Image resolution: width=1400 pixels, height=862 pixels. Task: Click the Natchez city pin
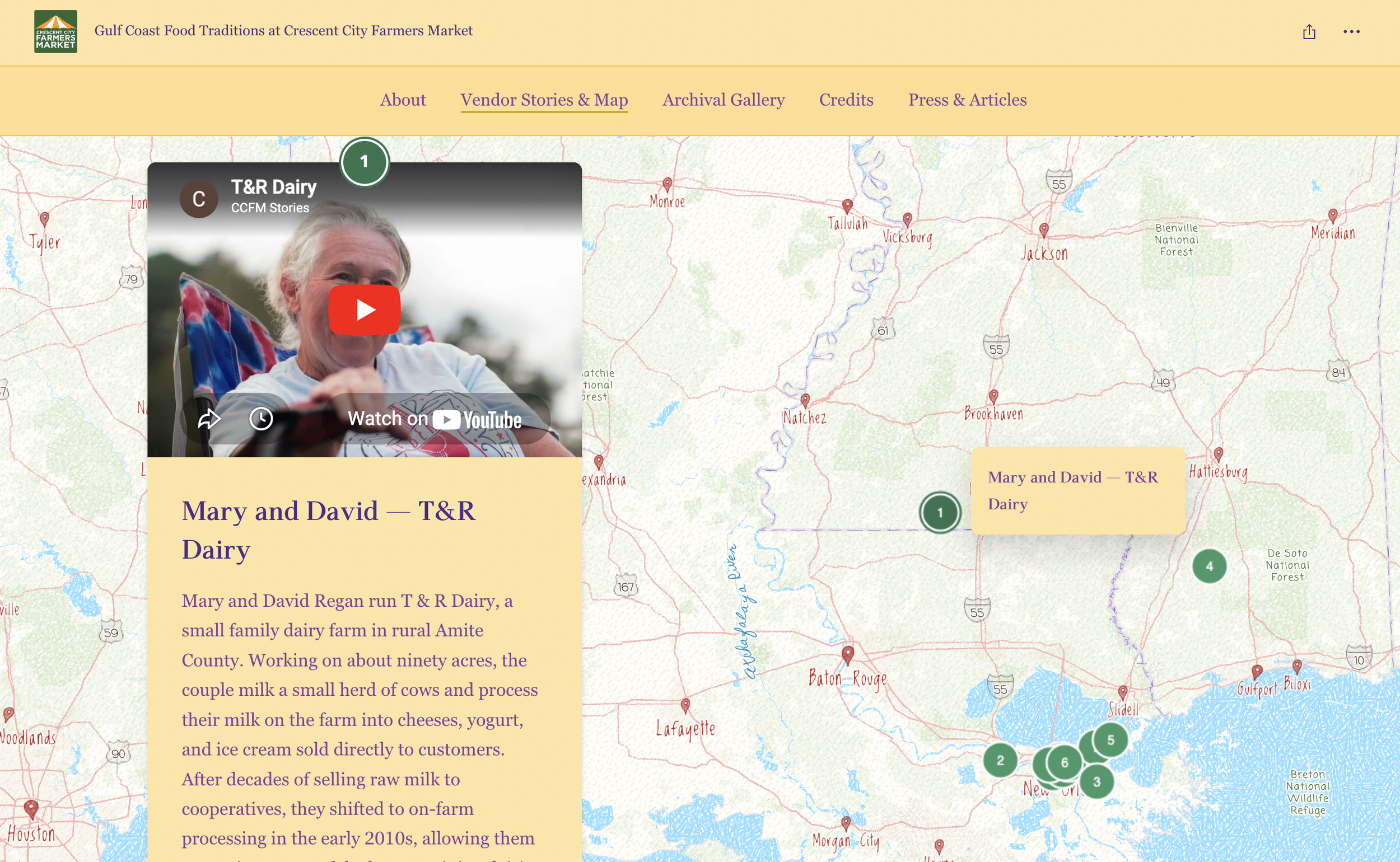tap(805, 400)
